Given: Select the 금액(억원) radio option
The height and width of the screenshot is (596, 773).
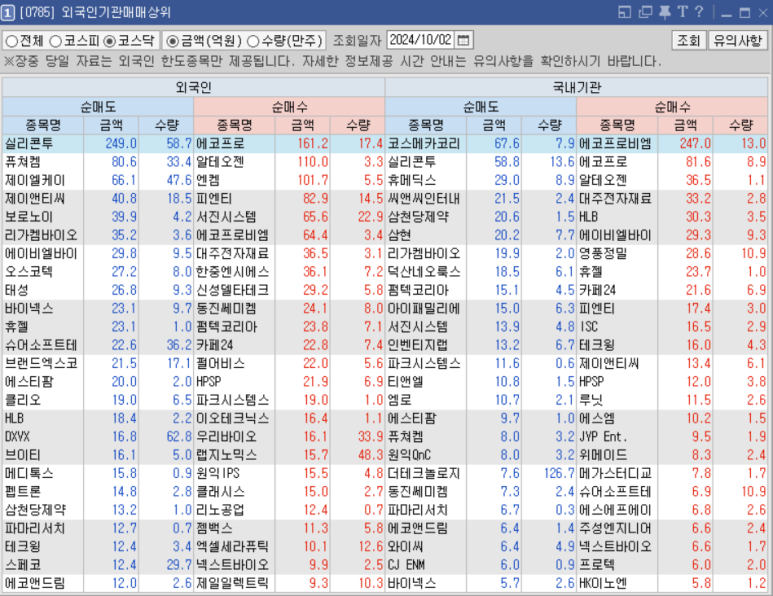Looking at the screenshot, I should tap(173, 41).
